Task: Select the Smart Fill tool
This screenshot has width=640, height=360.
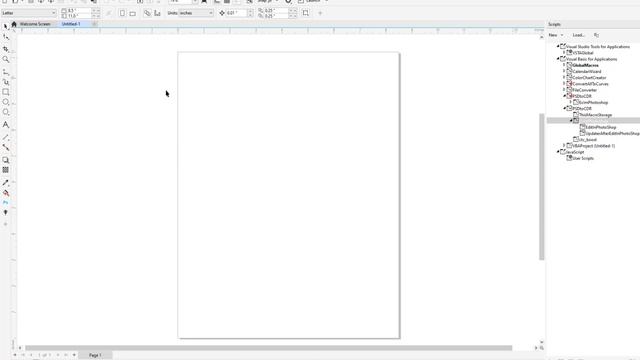Action: click(6, 203)
